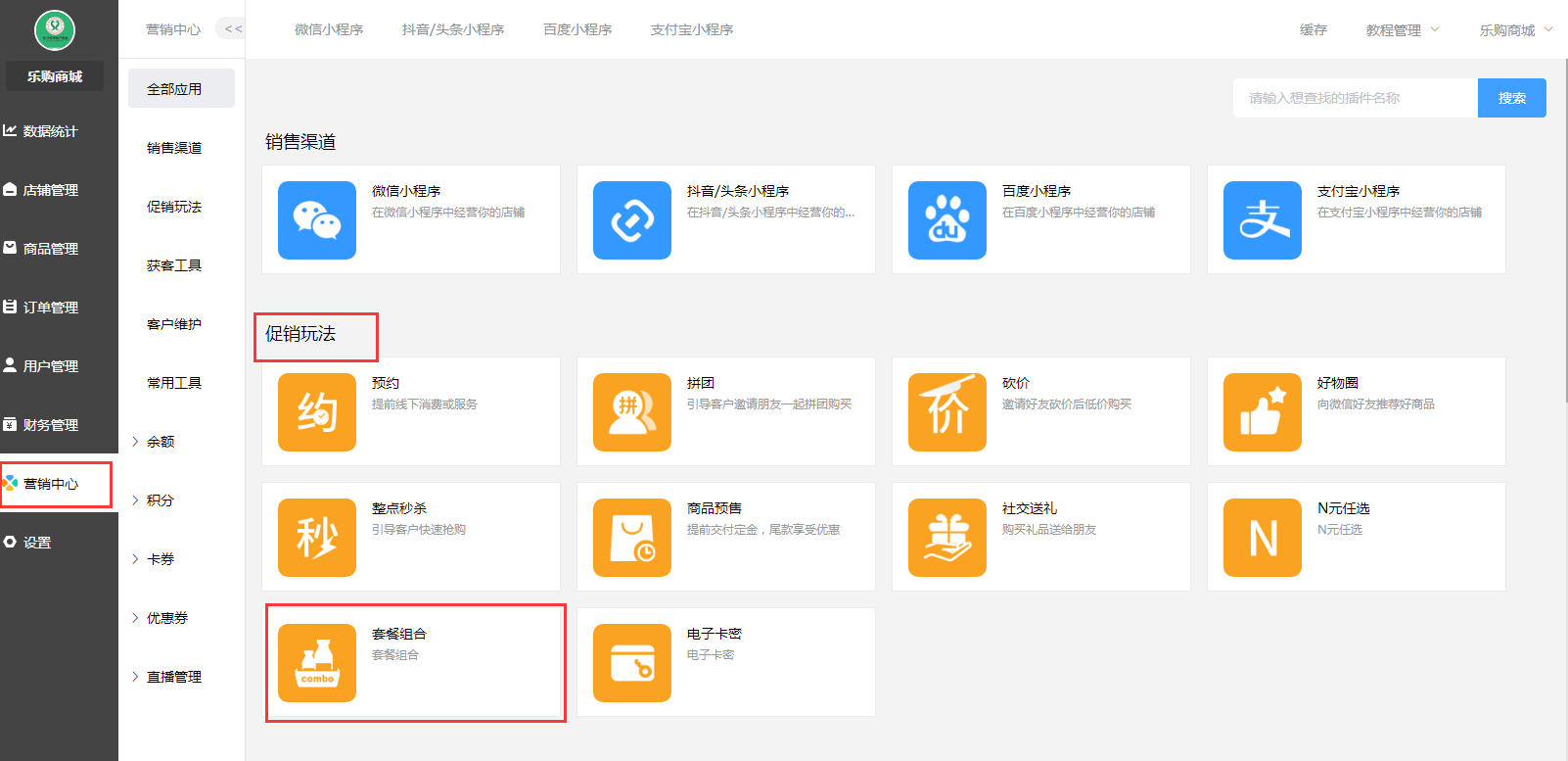This screenshot has width=1568, height=761.
Task: Select 促销玩法 in submenu
Action: click(174, 207)
